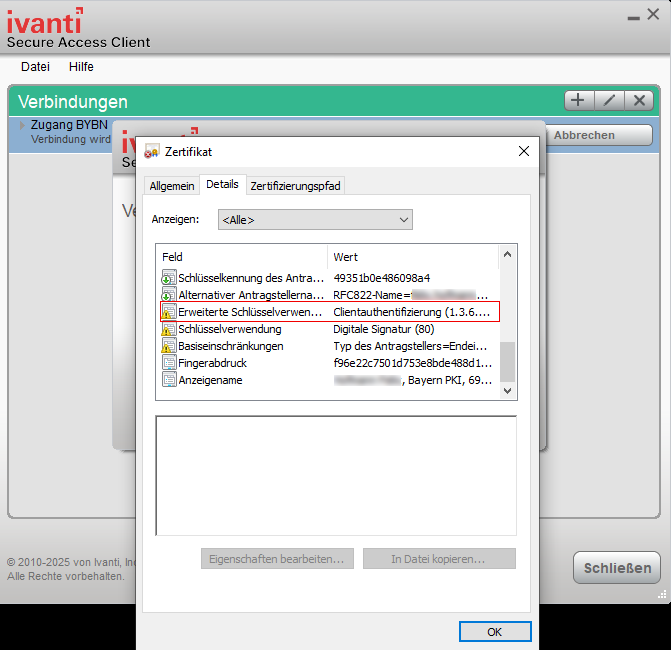This screenshot has width=671, height=650.
Task: Select icon of Alternativer Antragstellerna... row
Action: coord(169,295)
